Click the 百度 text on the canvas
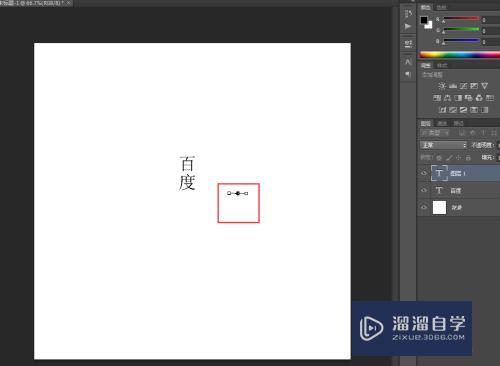The height and width of the screenshot is (366, 500). point(187,173)
